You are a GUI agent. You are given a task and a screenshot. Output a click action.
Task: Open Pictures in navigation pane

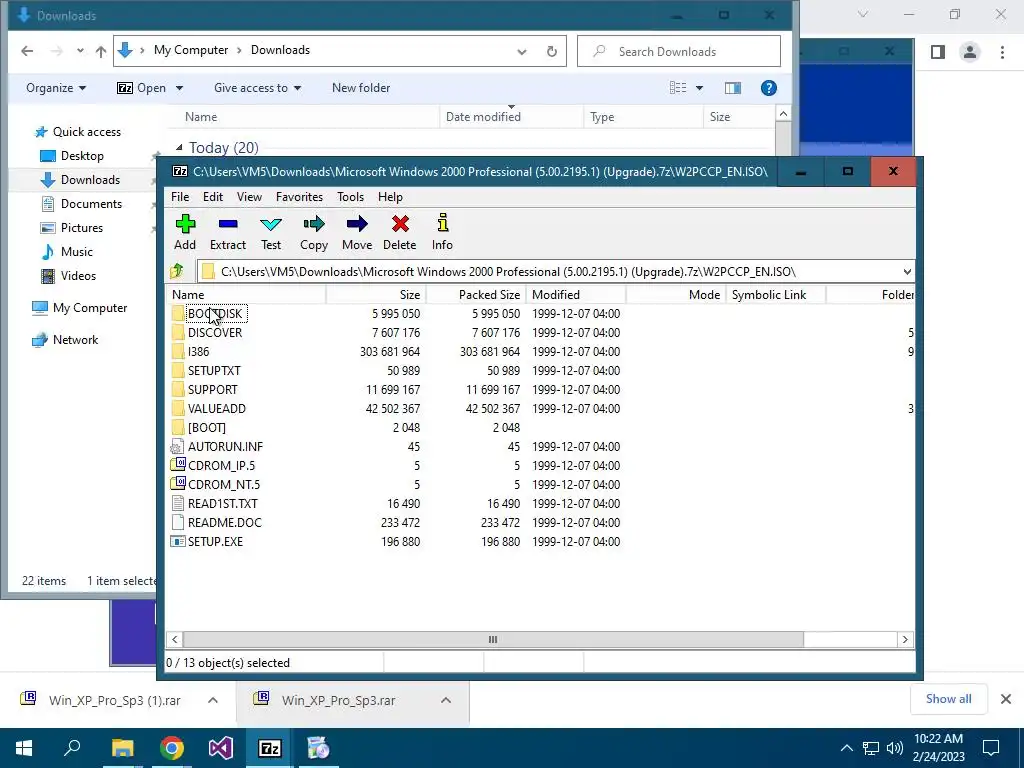coord(82,227)
